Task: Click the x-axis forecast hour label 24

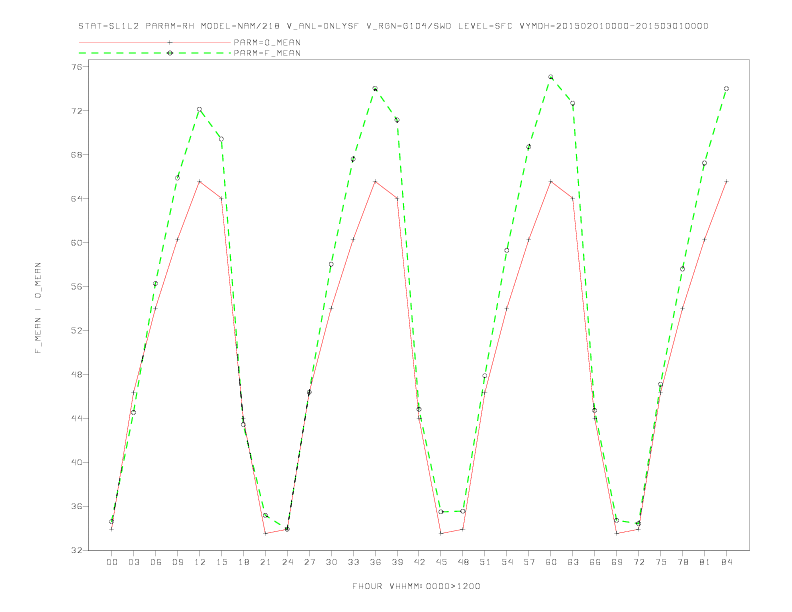Action: pos(287,562)
